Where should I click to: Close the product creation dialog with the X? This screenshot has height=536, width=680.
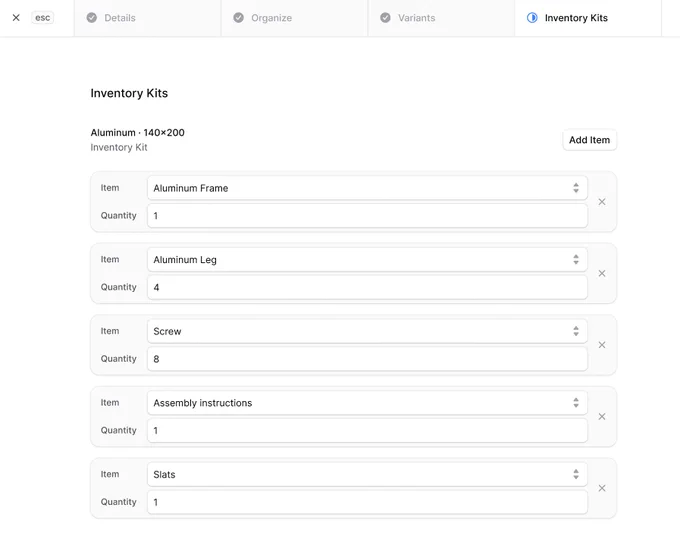(x=16, y=18)
